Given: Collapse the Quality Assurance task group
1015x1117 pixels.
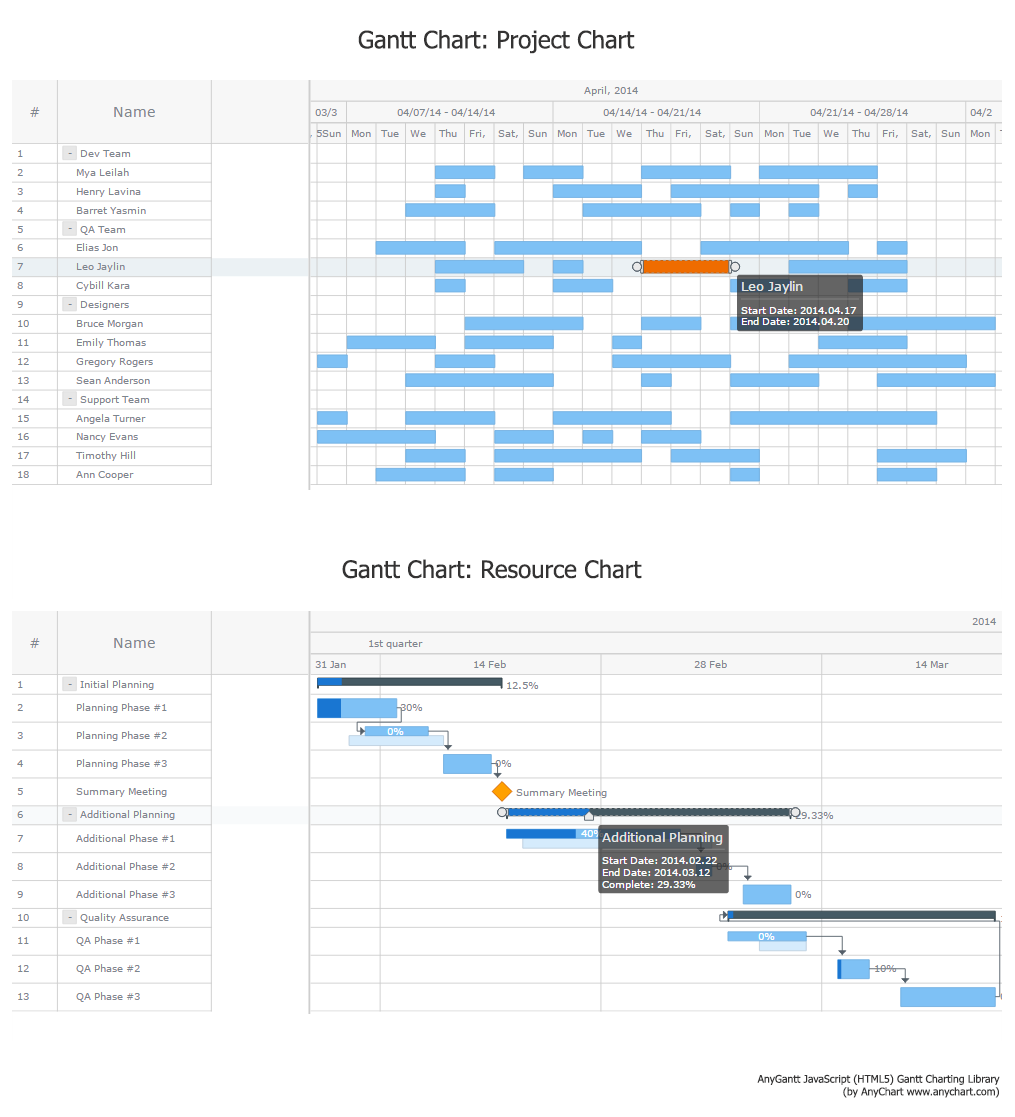Looking at the screenshot, I should coord(69,917).
